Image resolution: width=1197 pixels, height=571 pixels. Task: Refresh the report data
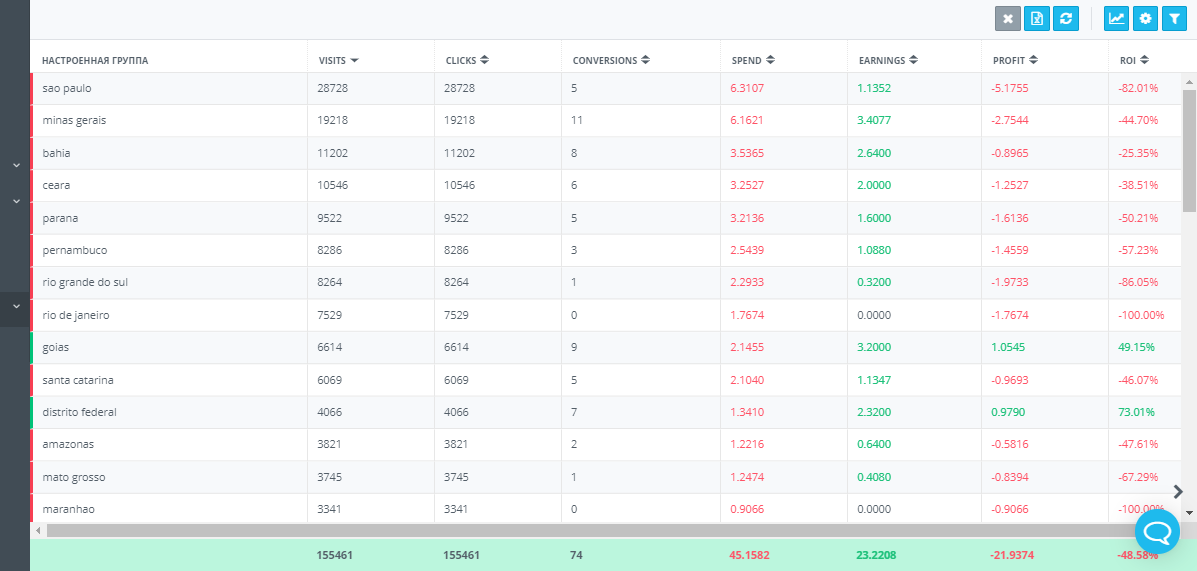(1066, 19)
